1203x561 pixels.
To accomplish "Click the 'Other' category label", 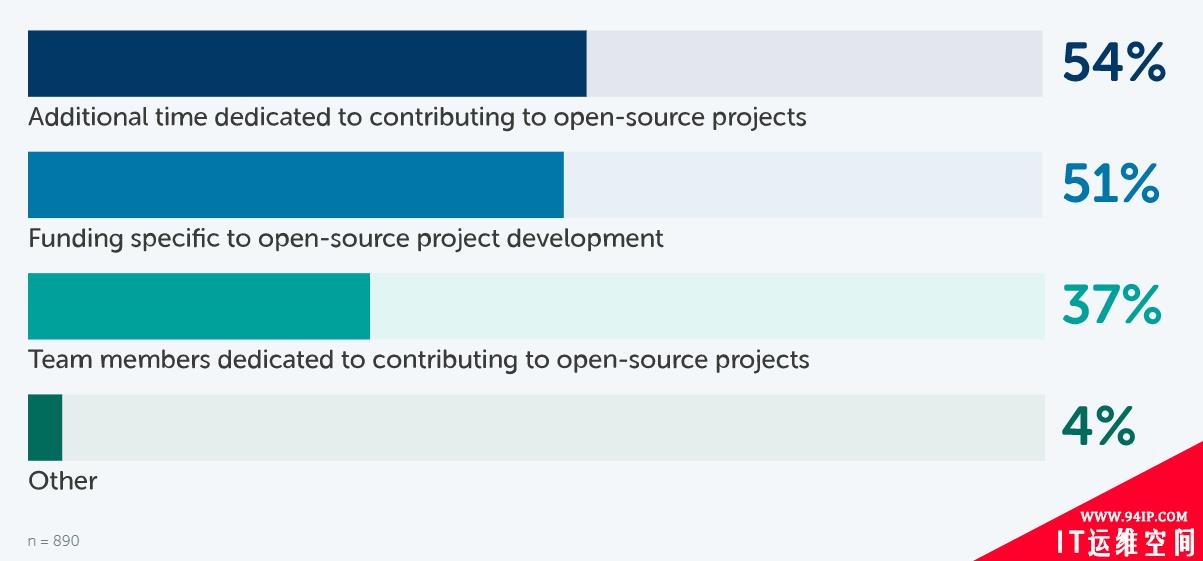I will 62,481.
